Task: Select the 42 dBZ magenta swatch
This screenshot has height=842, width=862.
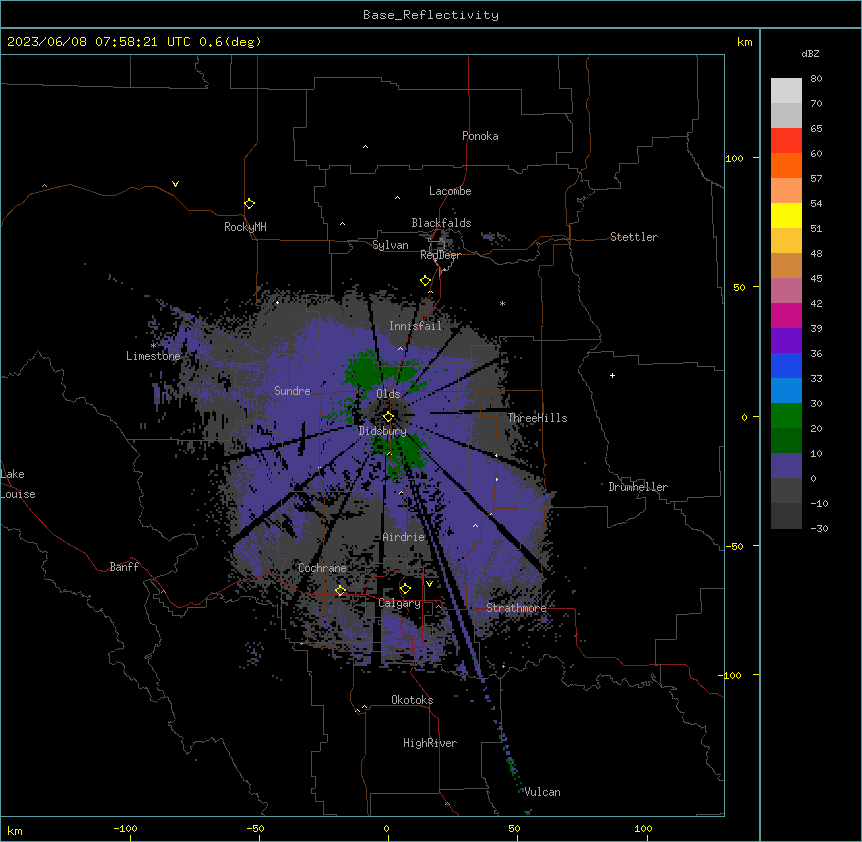Action: click(x=786, y=315)
